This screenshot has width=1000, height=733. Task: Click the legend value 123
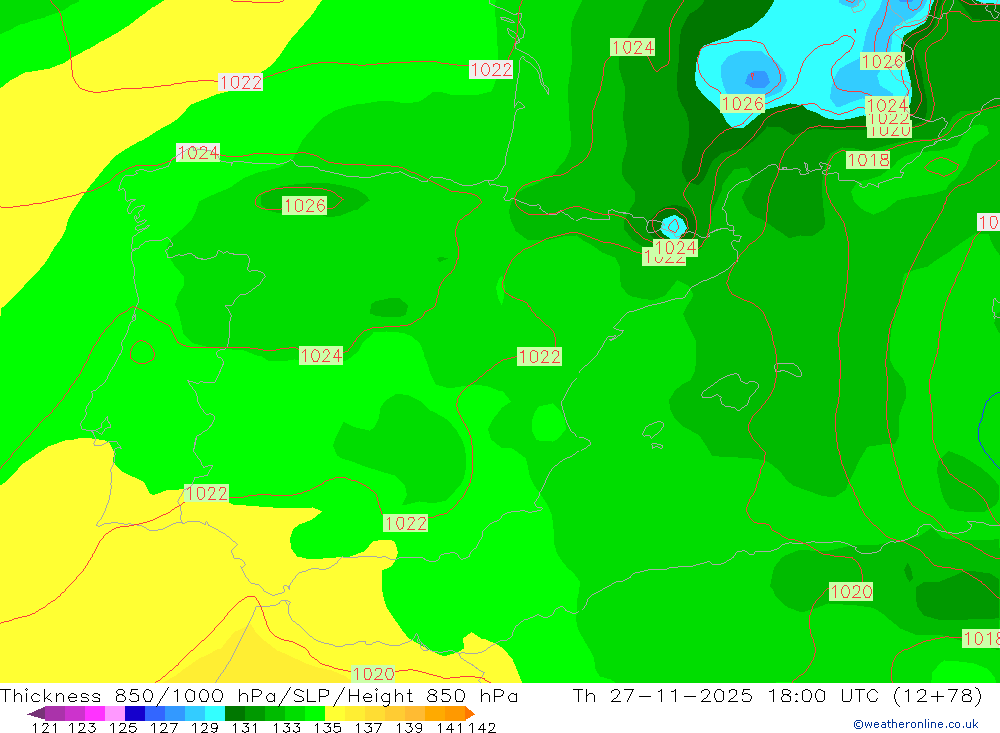pos(82,727)
